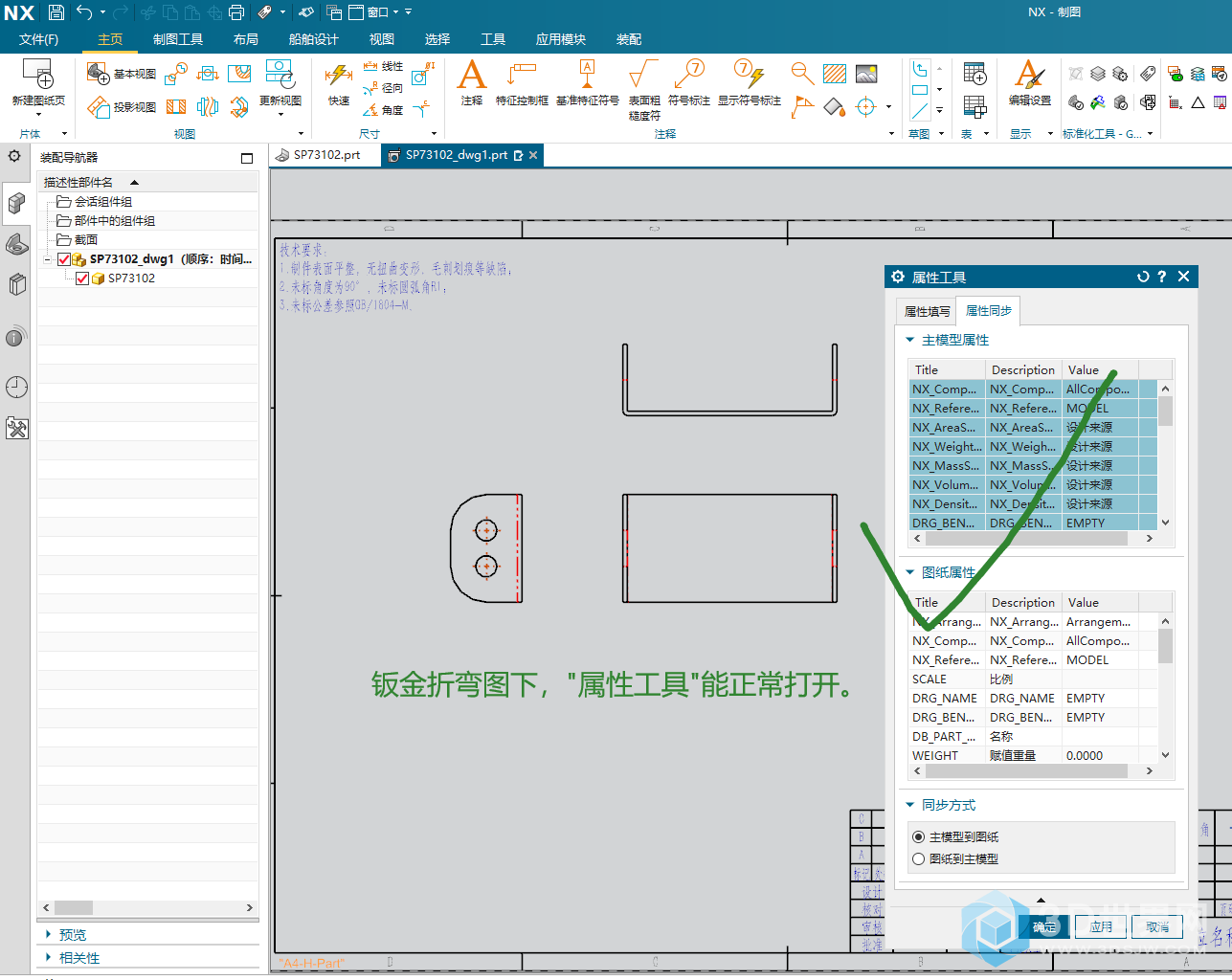The width and height of the screenshot is (1232, 980).
Task: Click the tabular note icon in 表 group
Action: pyautogui.click(x=975, y=74)
